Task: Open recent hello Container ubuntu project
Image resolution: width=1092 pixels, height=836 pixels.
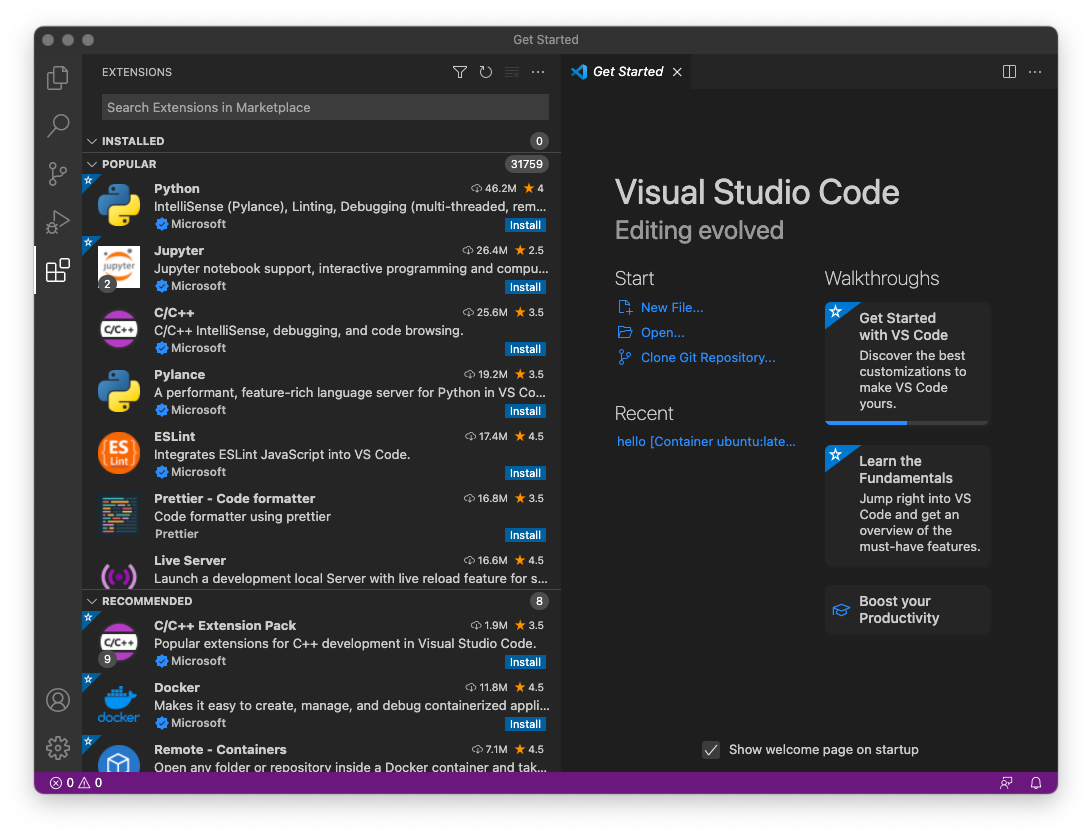Action: (705, 441)
